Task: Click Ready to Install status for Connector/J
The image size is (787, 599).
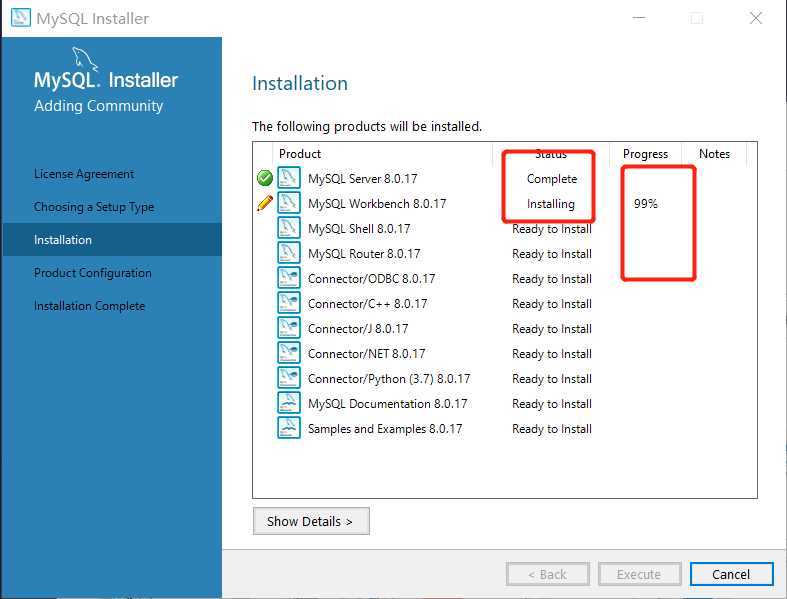Action: [552, 329]
